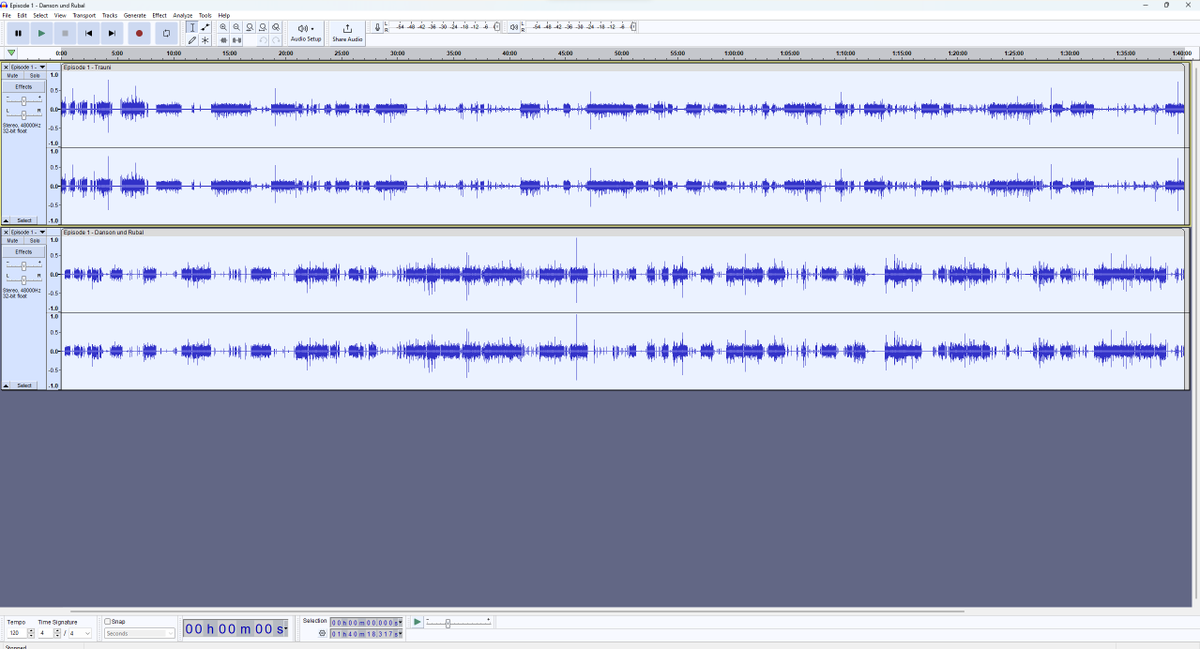The image size is (1200, 649).
Task: Click the Share Audio button
Action: click(347, 33)
